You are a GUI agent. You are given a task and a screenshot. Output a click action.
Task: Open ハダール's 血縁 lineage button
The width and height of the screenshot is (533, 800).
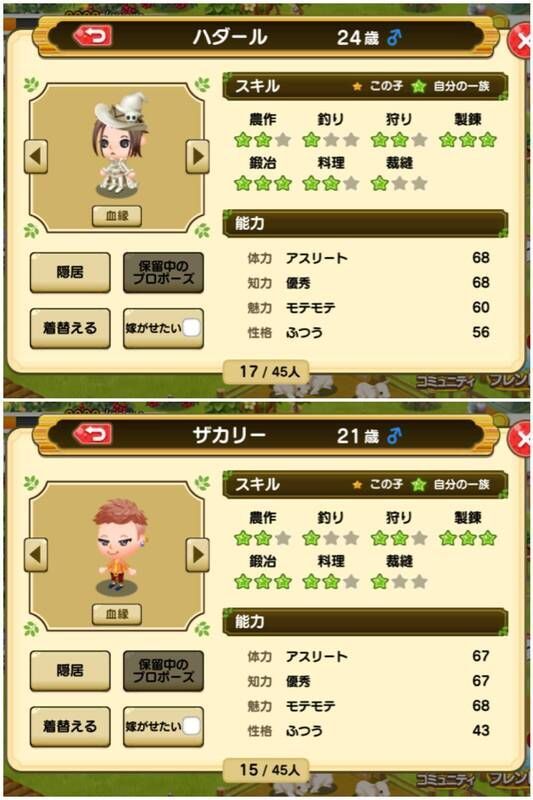pyautogui.click(x=117, y=216)
